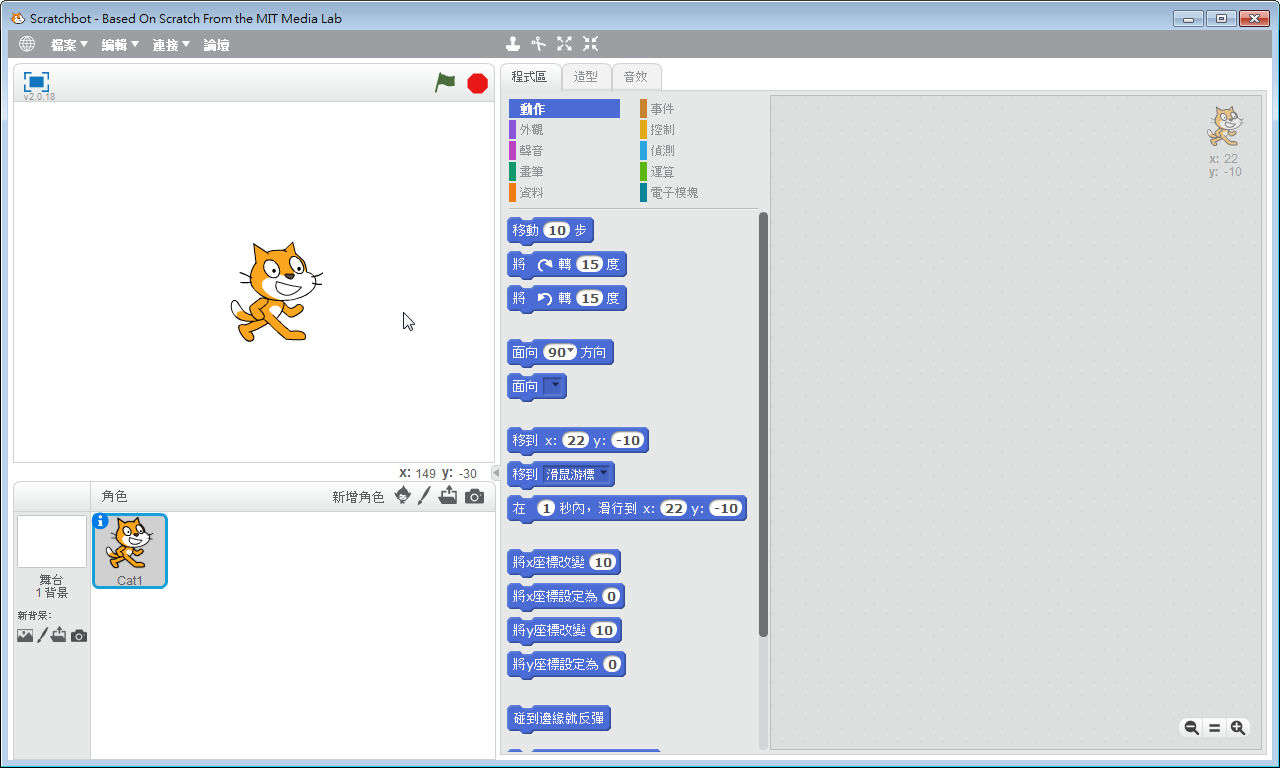Click the blocks palette vertical scrollbar

(763, 425)
